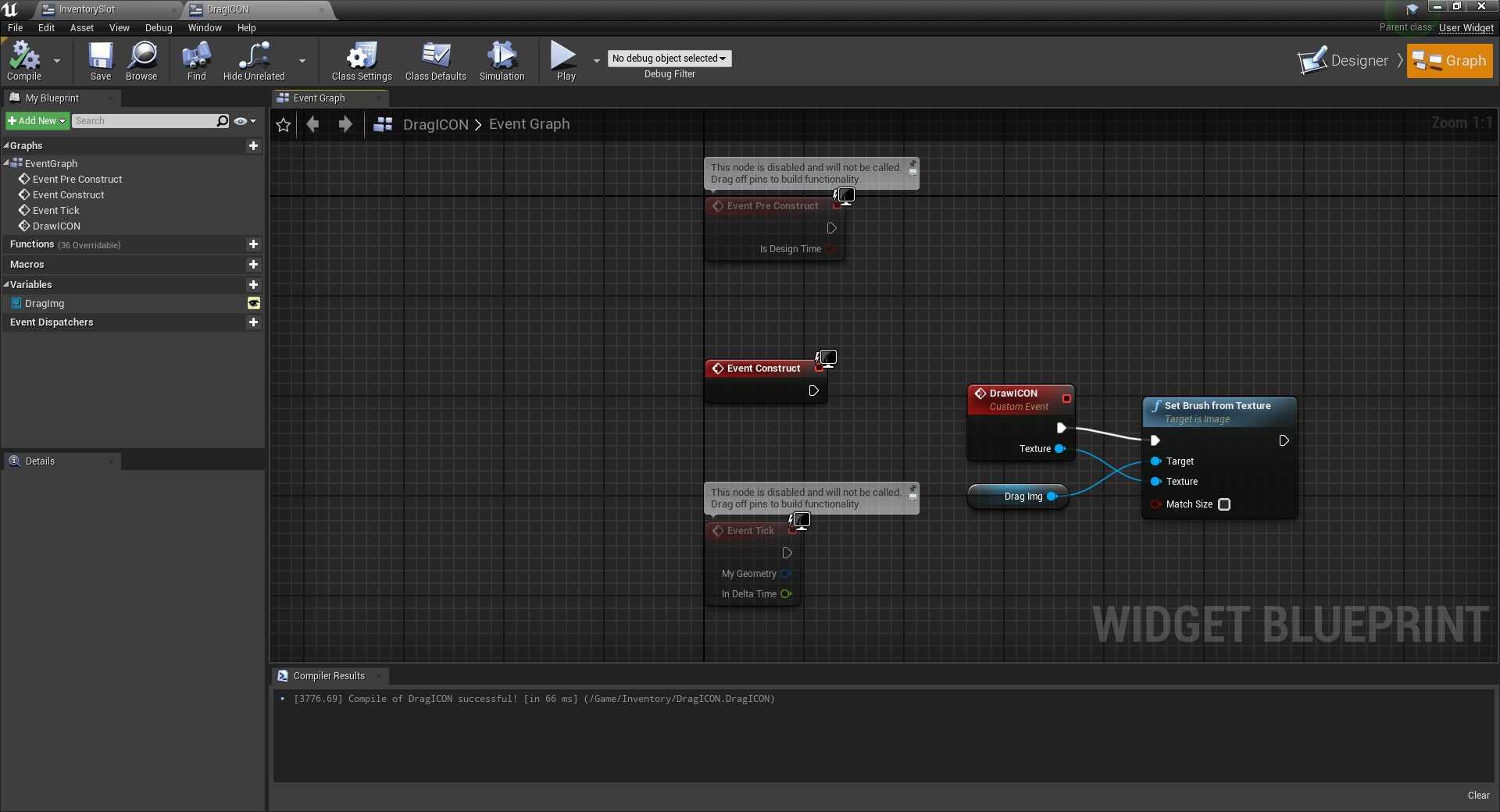Open the Window menu
Screen dimensions: 1500x812
pyautogui.click(x=205, y=28)
